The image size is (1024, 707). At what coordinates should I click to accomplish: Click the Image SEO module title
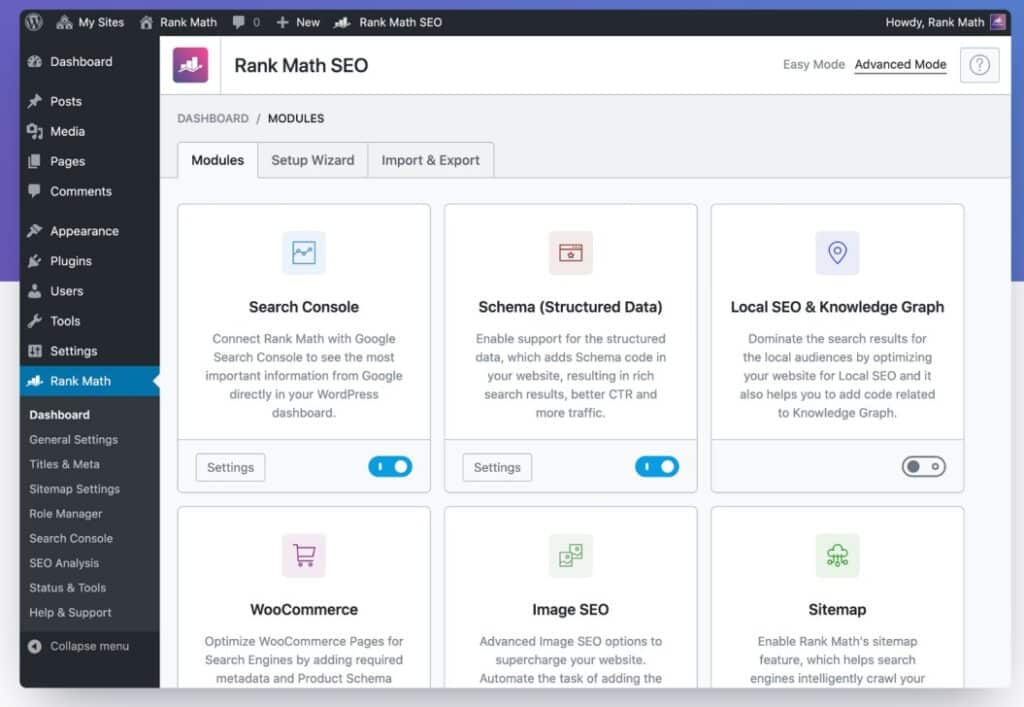570,610
